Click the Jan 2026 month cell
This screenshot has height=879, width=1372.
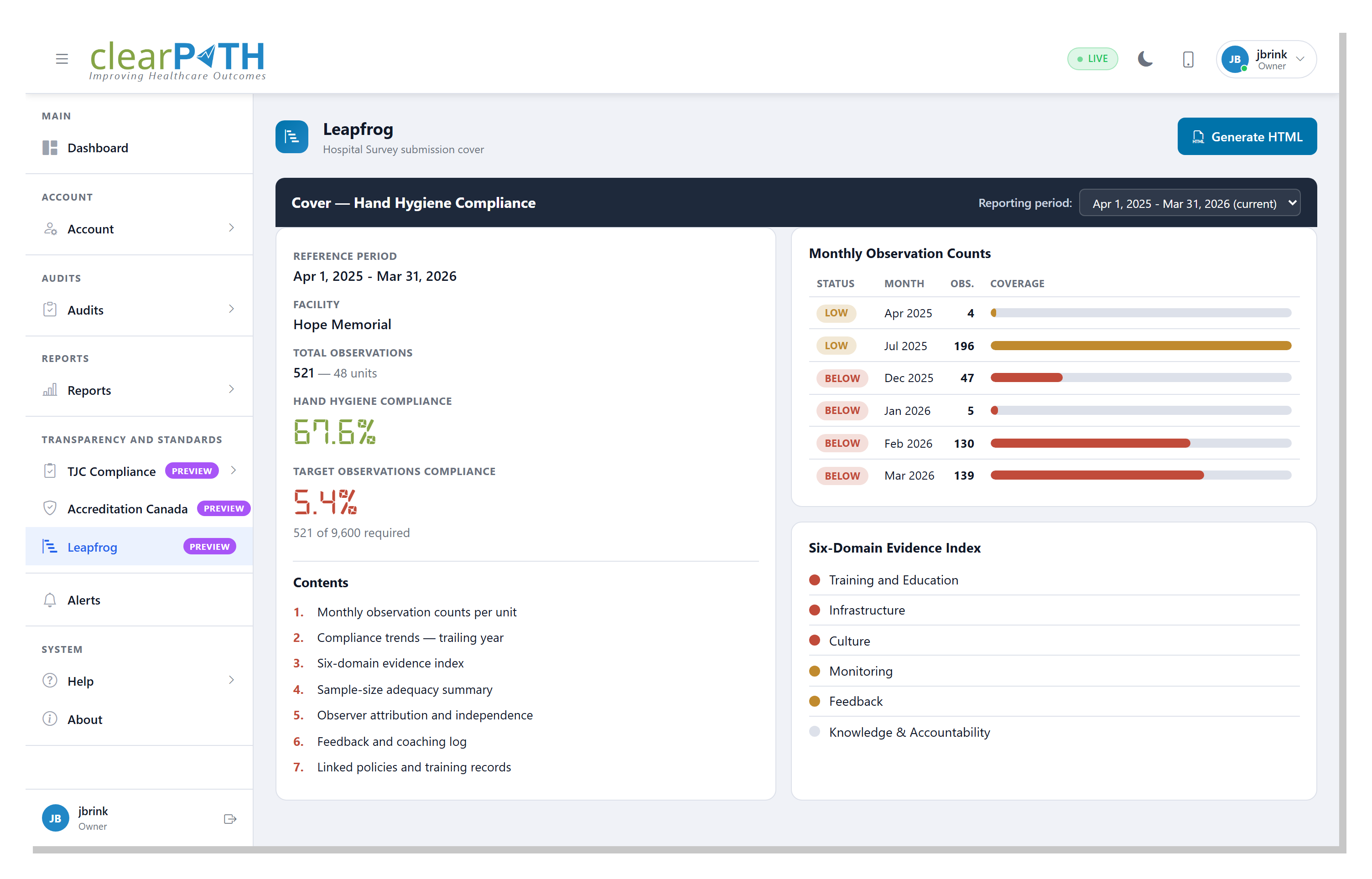907,410
